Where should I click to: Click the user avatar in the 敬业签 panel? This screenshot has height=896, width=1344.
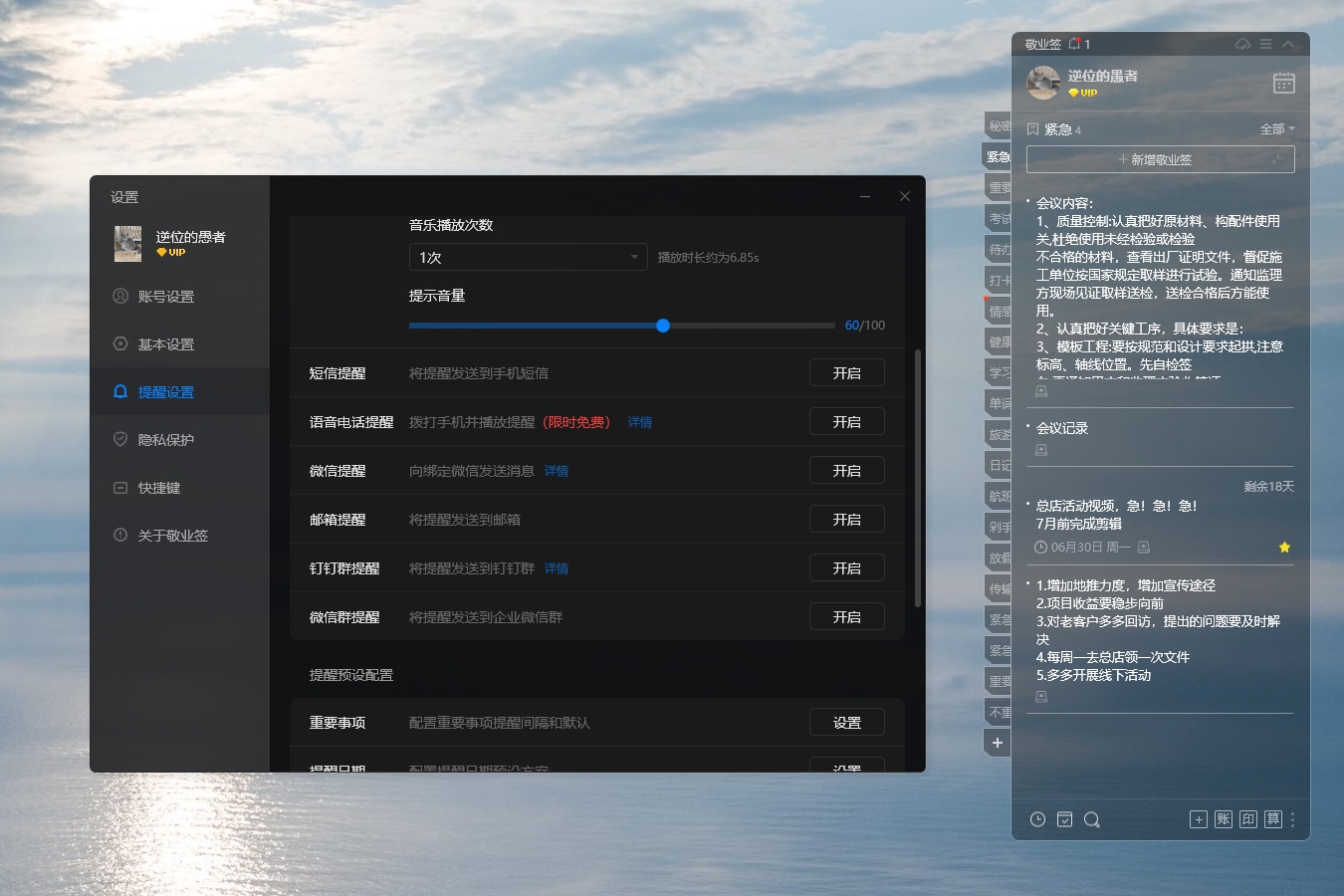pyautogui.click(x=1043, y=84)
